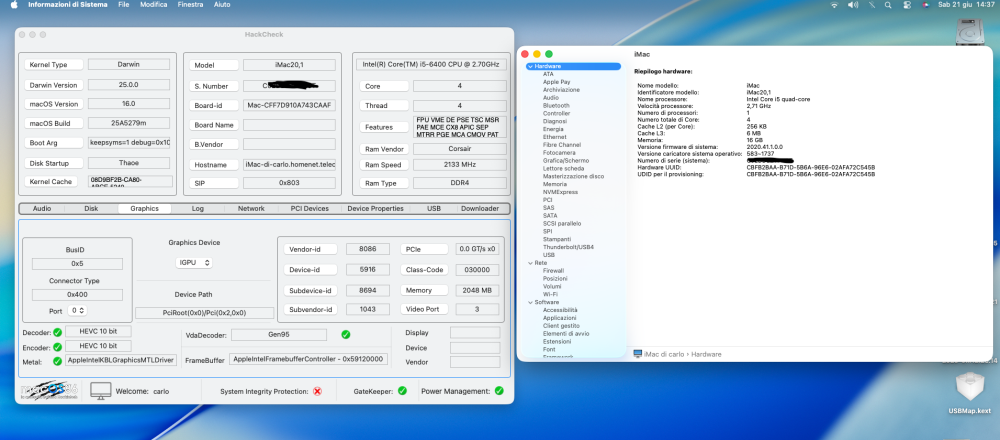Switch to the Downloader tab
This screenshot has width=1000, height=440.
[x=480, y=209]
